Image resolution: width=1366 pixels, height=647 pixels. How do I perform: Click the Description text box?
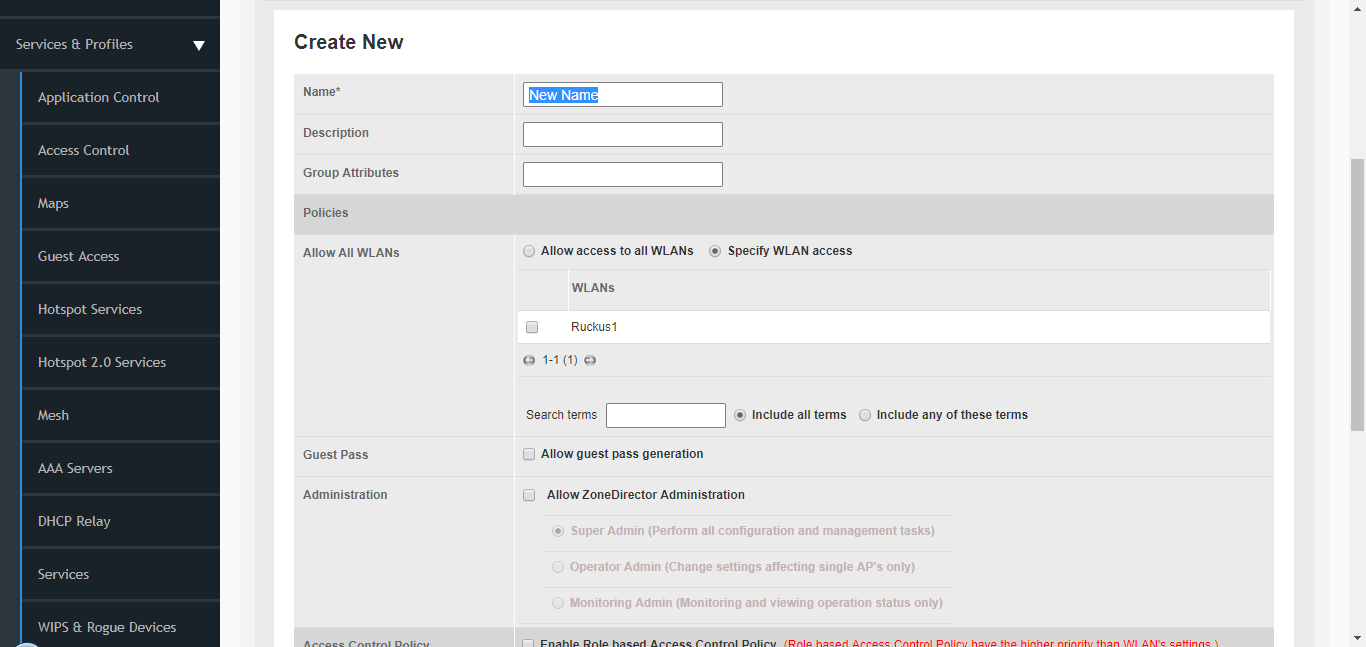pyautogui.click(x=622, y=135)
